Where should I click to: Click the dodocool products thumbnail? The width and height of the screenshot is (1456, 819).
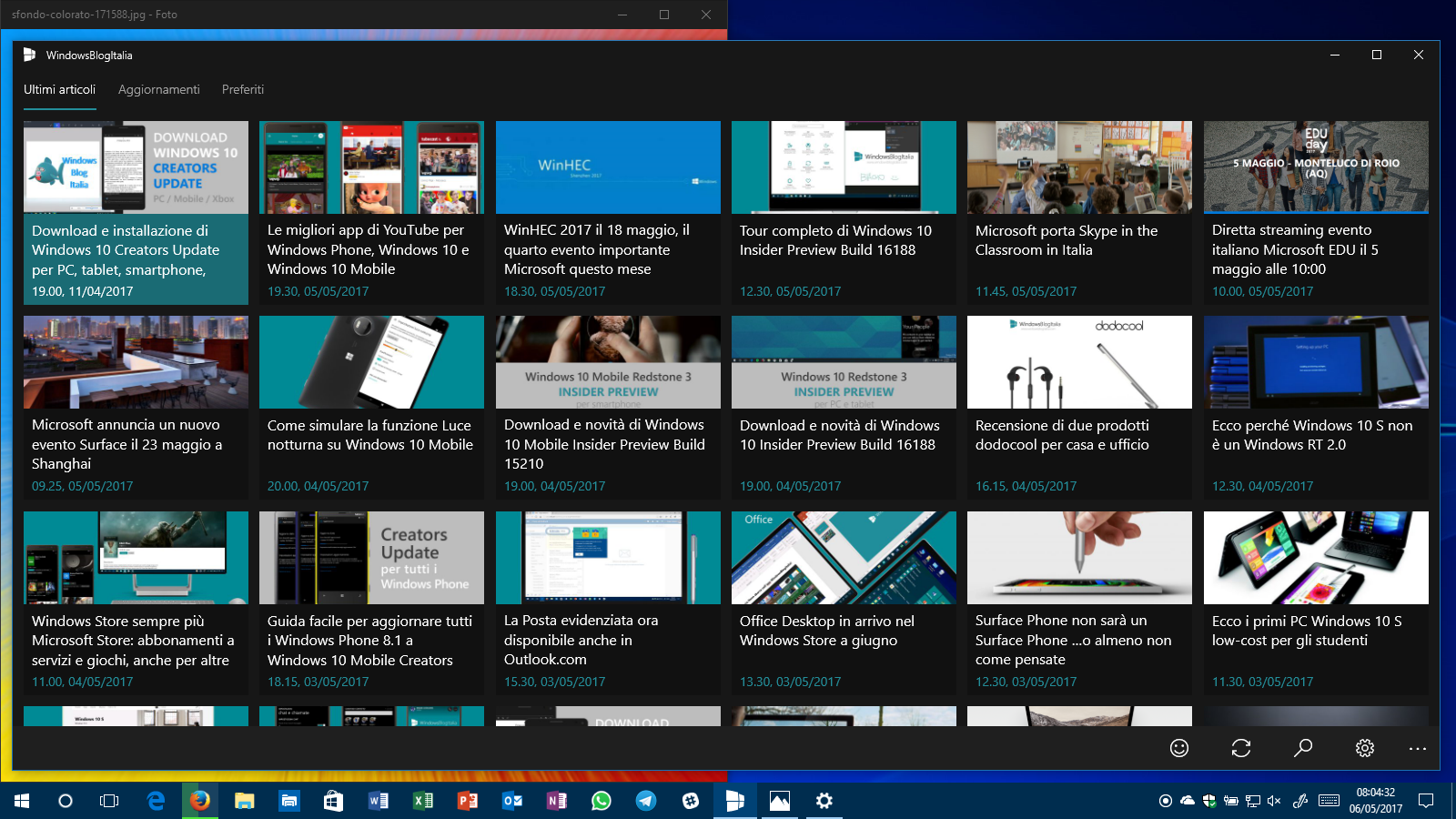coord(1079,362)
